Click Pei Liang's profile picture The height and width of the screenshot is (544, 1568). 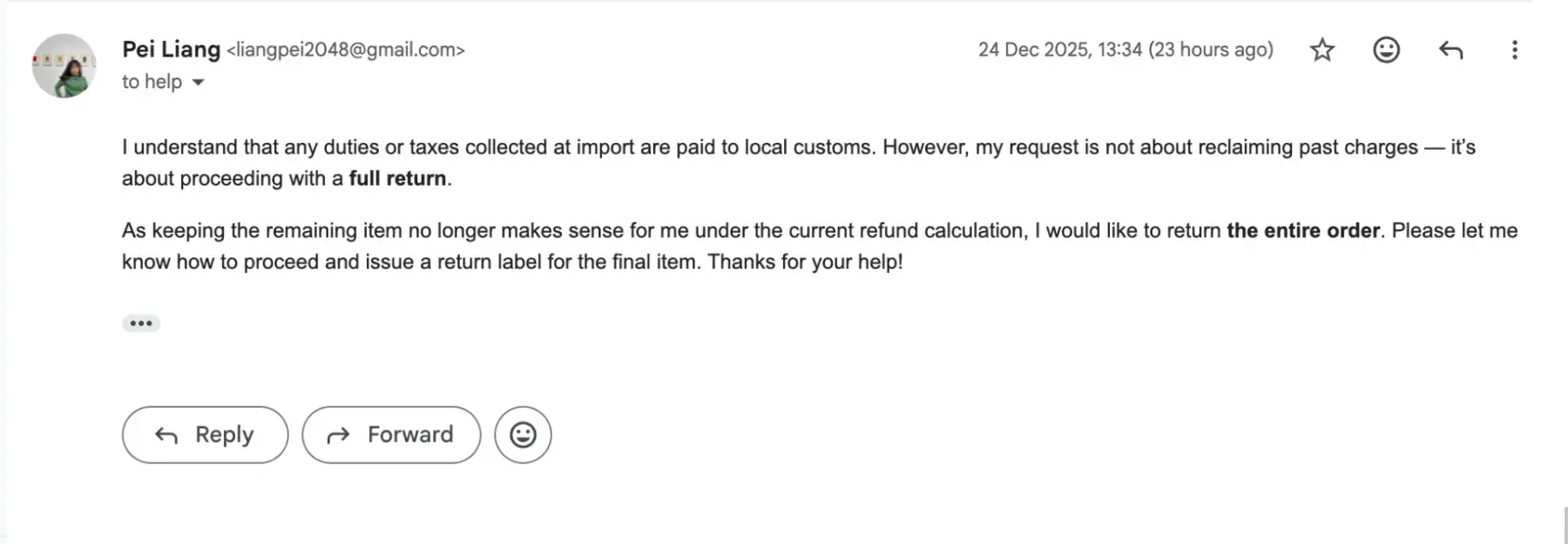point(64,65)
